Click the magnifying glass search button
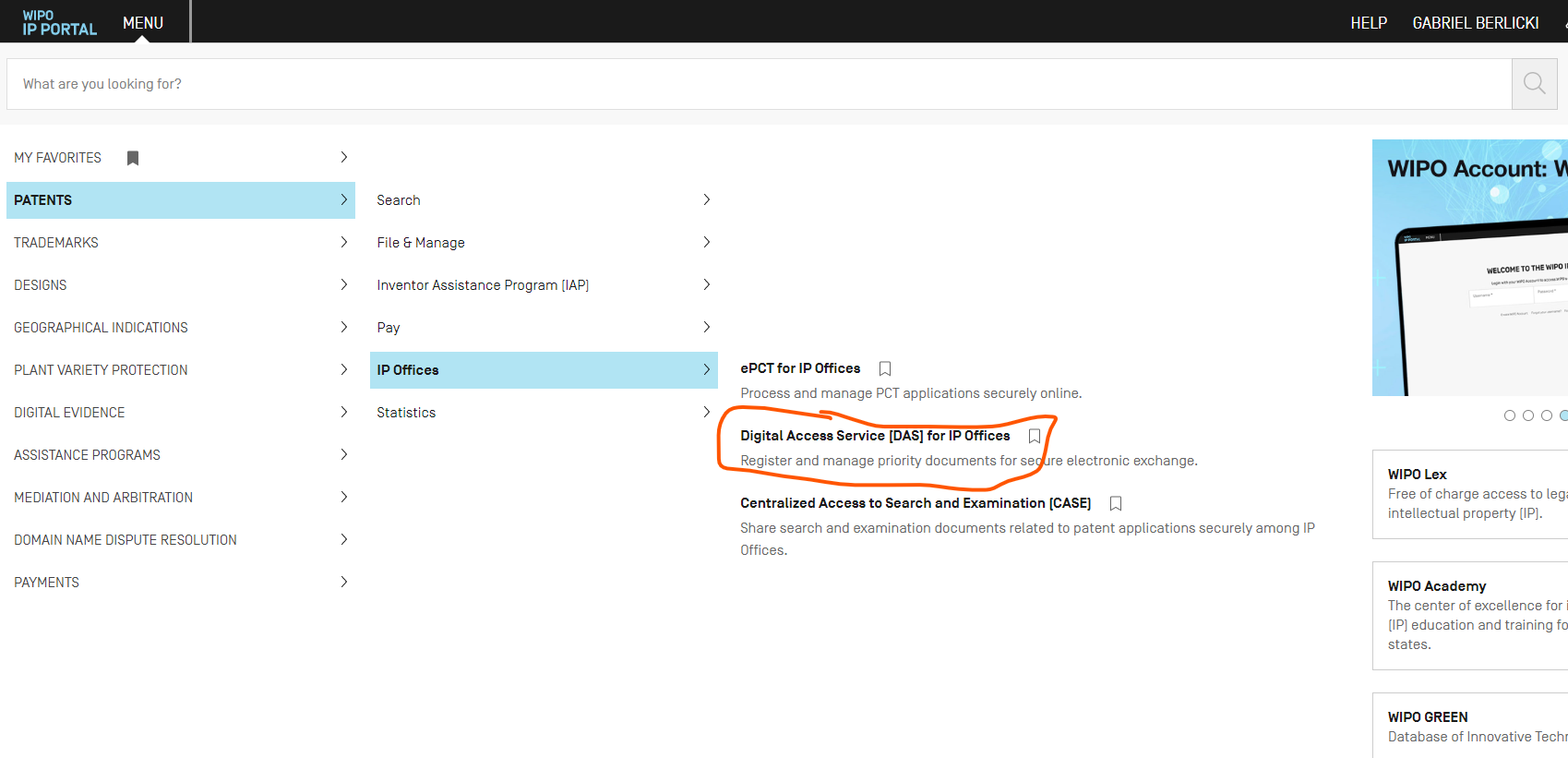The height and width of the screenshot is (758, 1568). [x=1534, y=84]
